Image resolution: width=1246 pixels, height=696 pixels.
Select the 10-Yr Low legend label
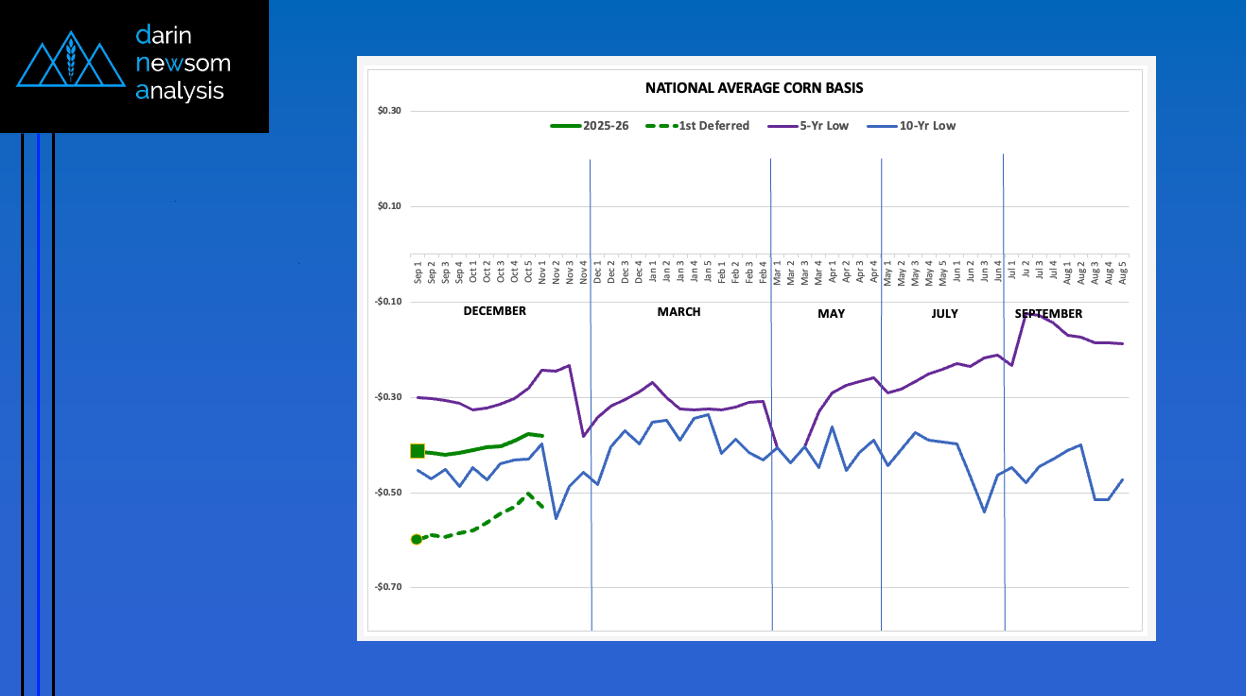pos(926,126)
